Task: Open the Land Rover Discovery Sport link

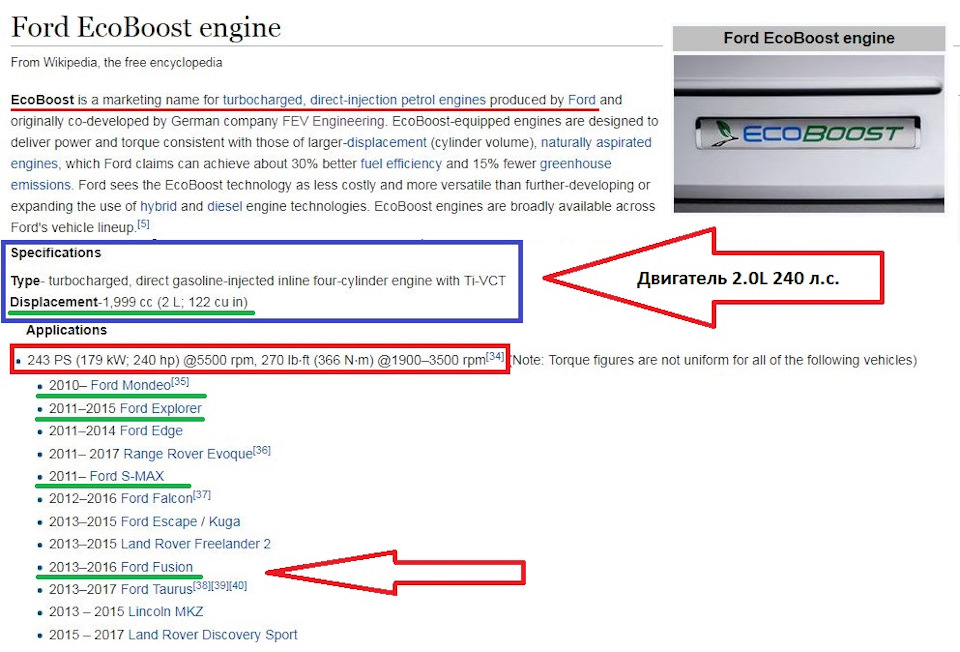Action: 212,635
